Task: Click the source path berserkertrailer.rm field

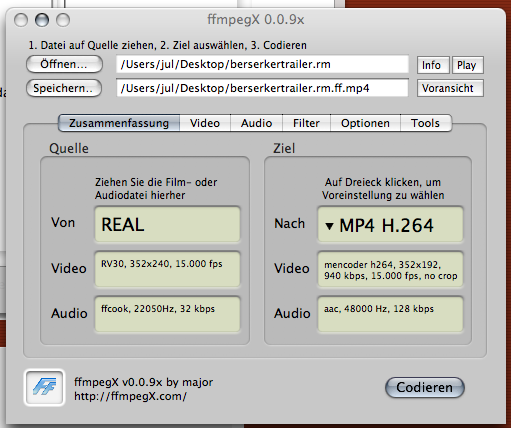Action: coord(262,64)
